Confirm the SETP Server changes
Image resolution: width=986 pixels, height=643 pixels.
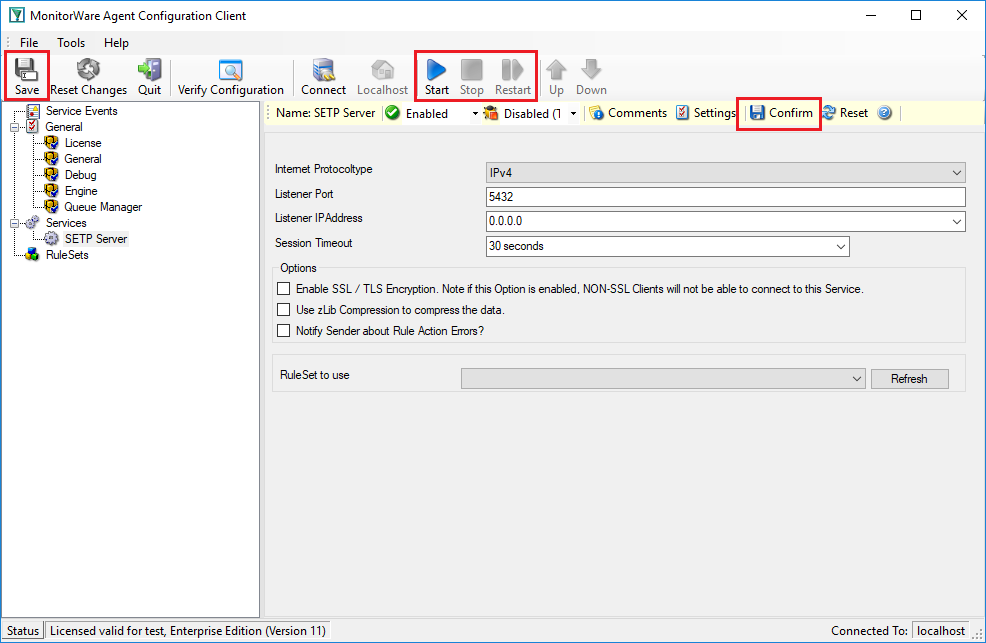tap(781, 113)
